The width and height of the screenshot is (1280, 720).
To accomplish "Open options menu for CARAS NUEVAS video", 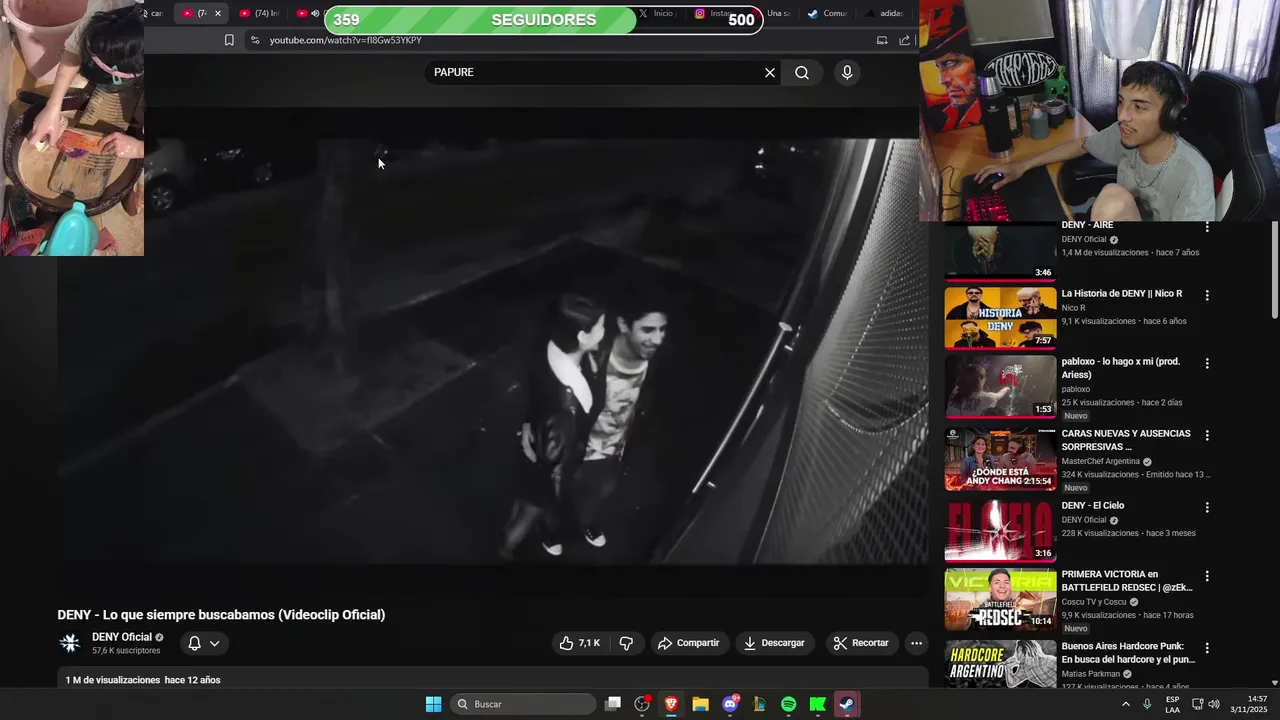I will click(x=1207, y=436).
